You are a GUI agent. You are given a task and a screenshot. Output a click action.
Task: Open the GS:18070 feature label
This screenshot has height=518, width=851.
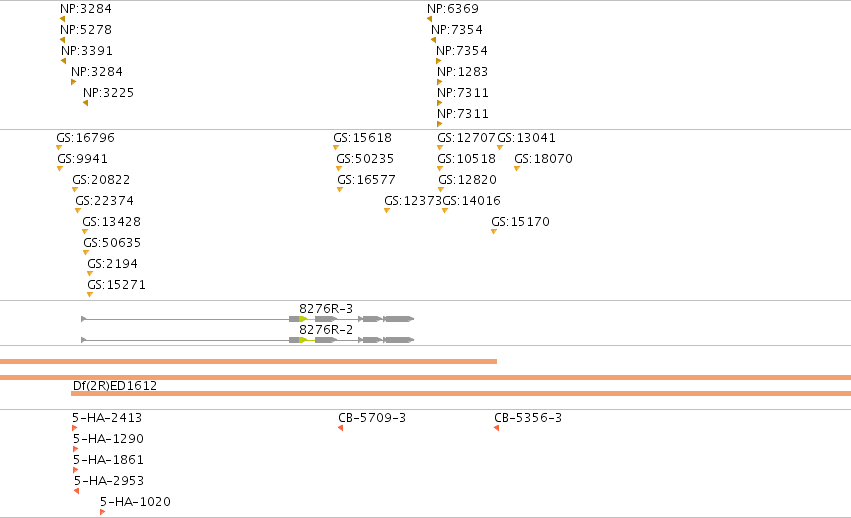tap(543, 159)
